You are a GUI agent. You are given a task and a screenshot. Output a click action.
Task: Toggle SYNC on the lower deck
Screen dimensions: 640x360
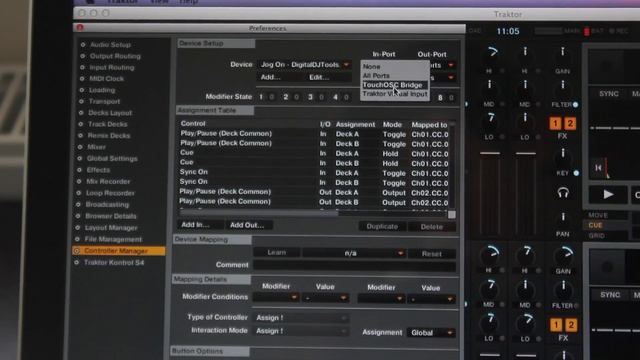tap(610, 295)
